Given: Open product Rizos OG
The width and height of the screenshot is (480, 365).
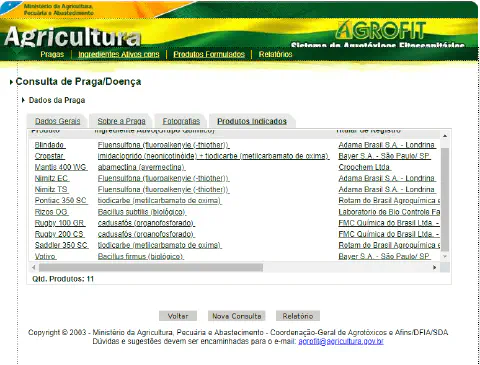Looking at the screenshot, I should click(x=51, y=212).
